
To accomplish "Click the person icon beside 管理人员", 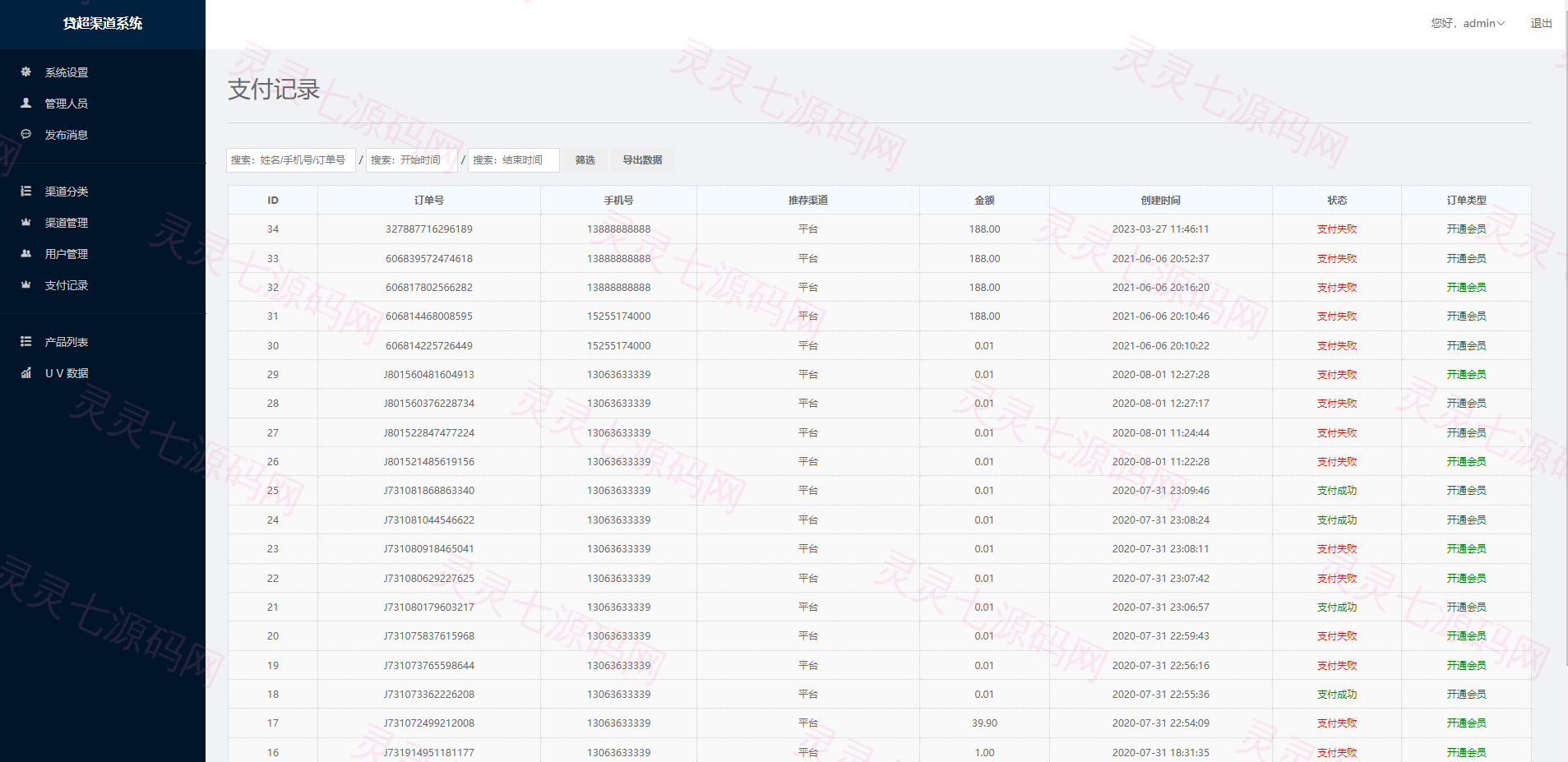I will pos(26,103).
